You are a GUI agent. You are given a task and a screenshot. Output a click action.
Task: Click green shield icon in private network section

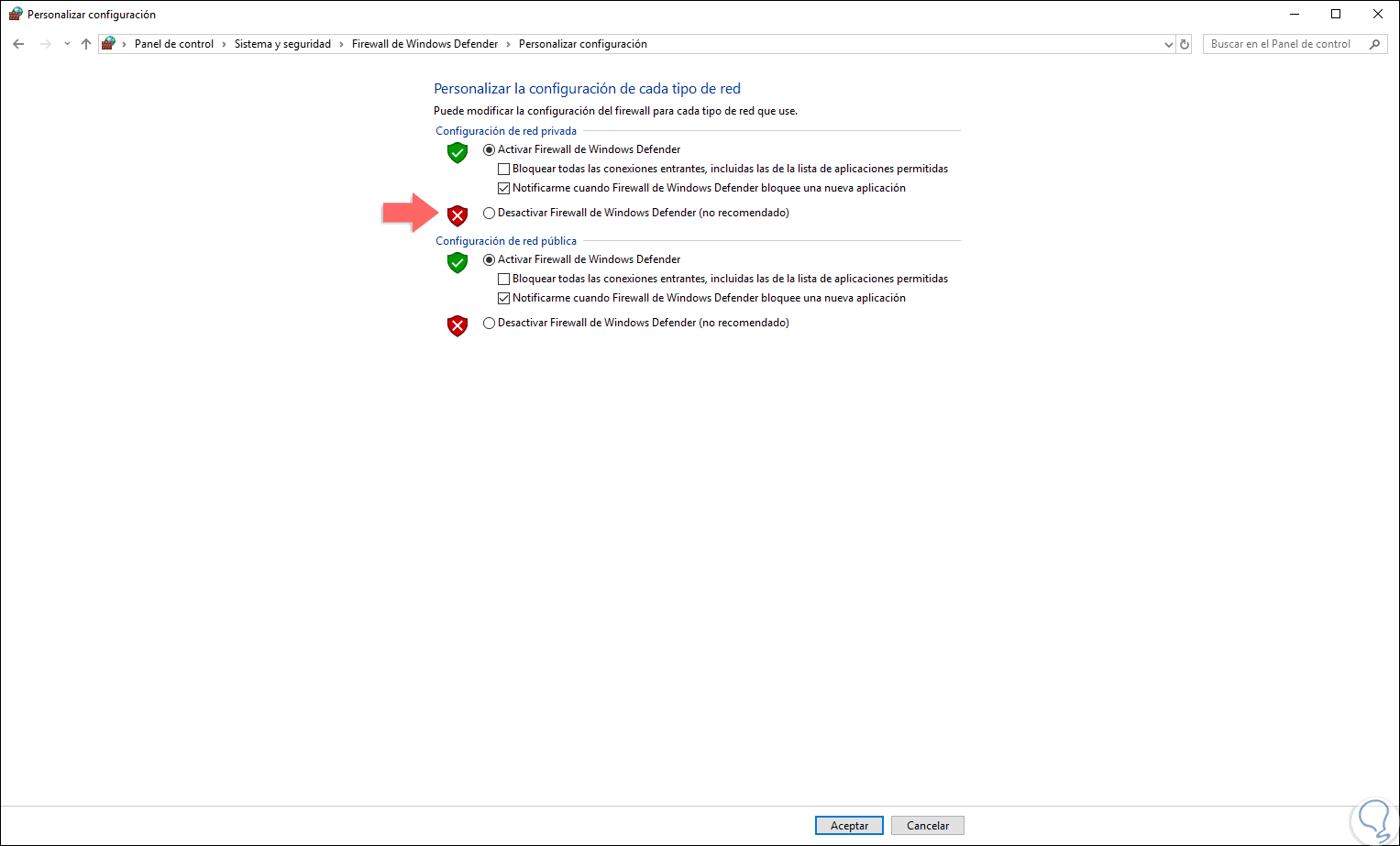click(457, 152)
